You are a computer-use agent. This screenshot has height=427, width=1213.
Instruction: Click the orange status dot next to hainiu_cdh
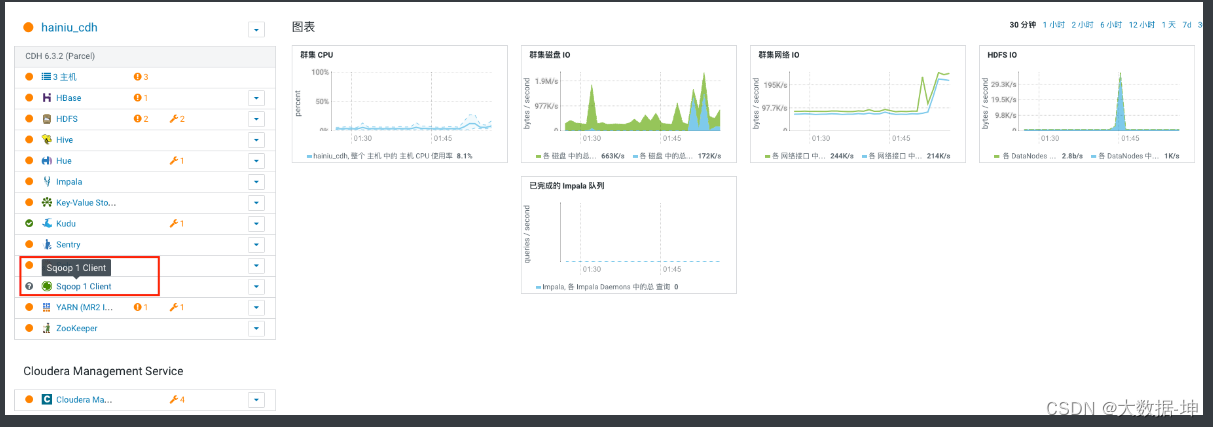(29, 28)
